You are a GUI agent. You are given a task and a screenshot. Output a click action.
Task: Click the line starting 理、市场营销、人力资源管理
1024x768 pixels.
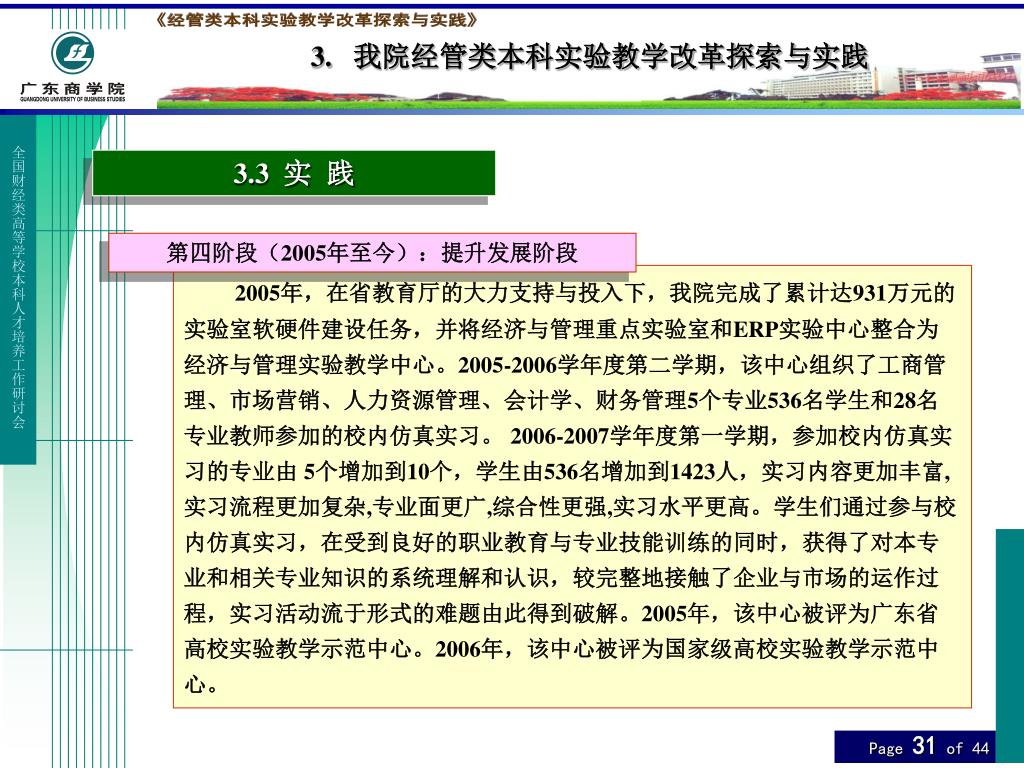(562, 400)
